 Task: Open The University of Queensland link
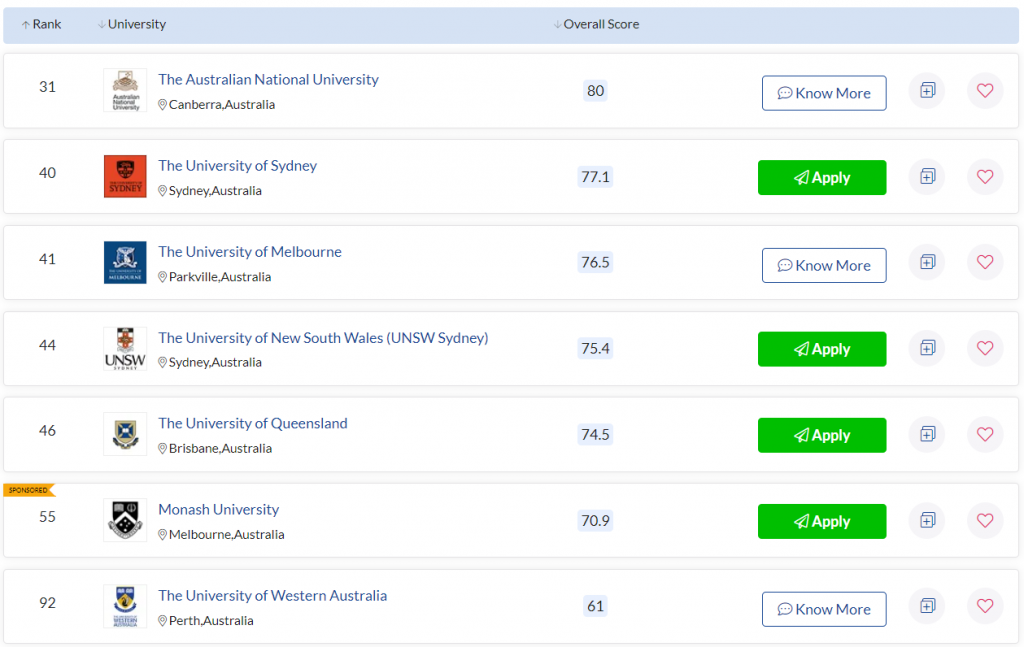(252, 423)
